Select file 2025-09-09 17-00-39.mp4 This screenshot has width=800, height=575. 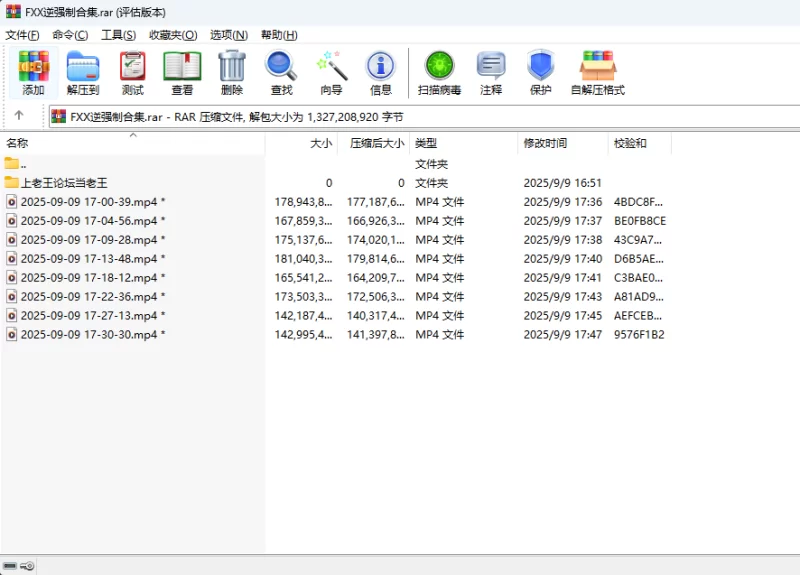[88, 202]
